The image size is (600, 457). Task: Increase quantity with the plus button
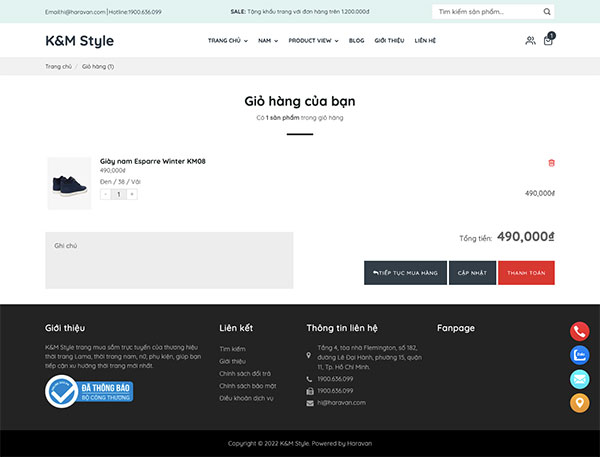tap(132, 194)
